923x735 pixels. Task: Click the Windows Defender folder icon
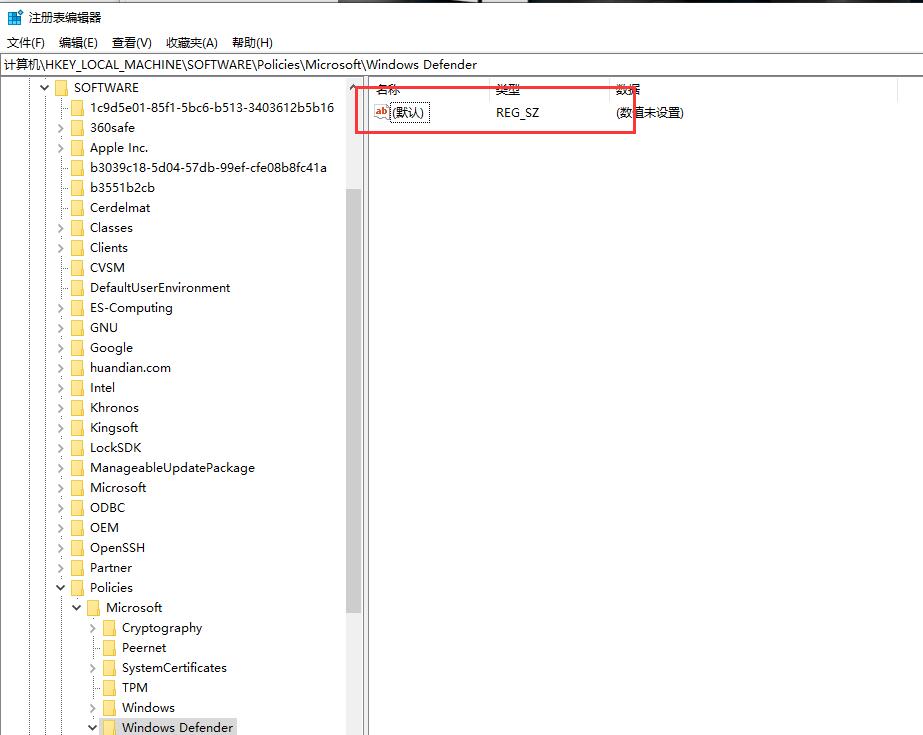coord(109,728)
